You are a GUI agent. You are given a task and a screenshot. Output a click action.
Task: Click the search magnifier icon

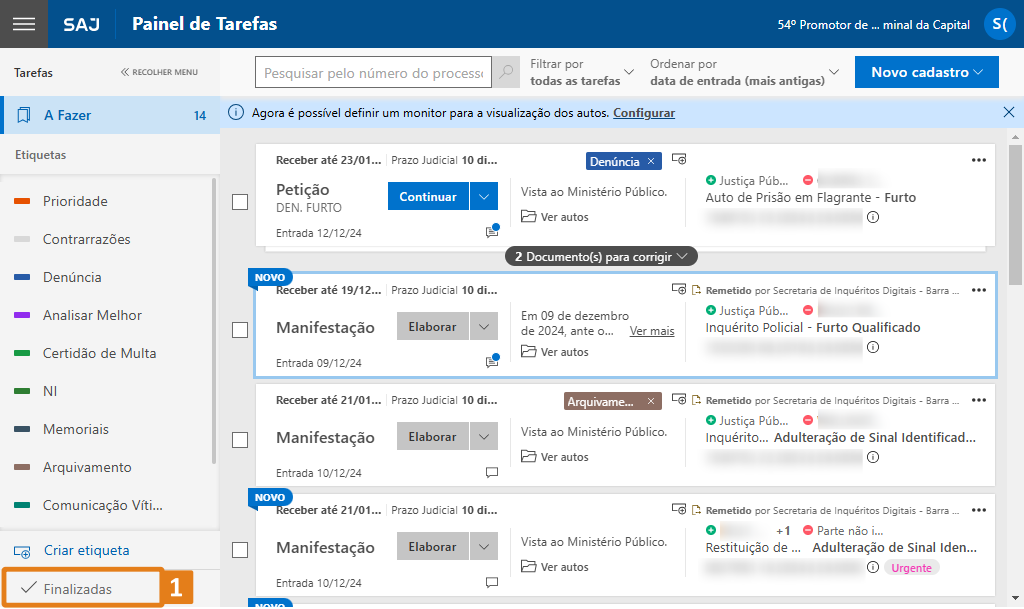508,73
